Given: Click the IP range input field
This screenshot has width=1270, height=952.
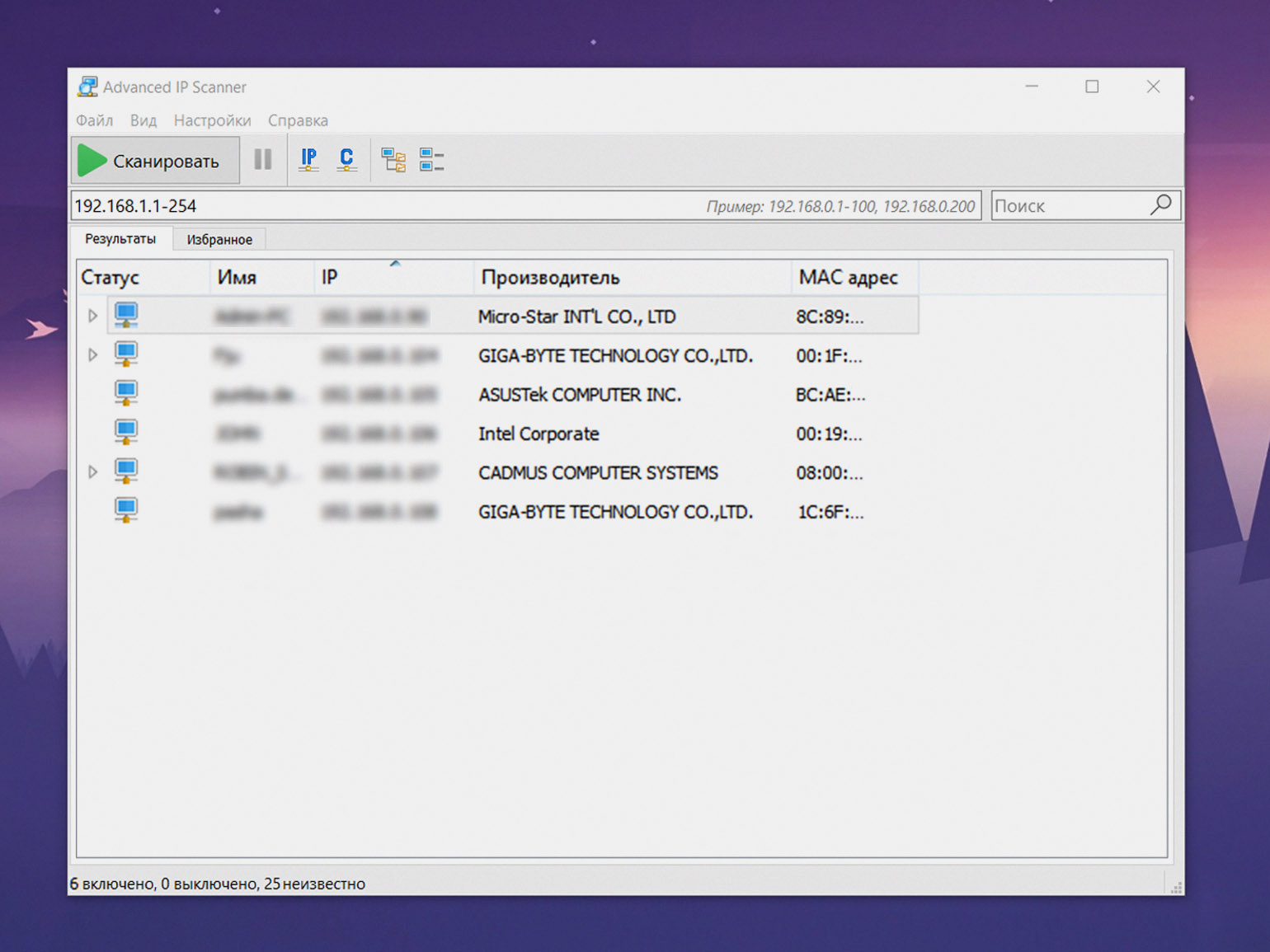Looking at the screenshot, I should [x=526, y=205].
